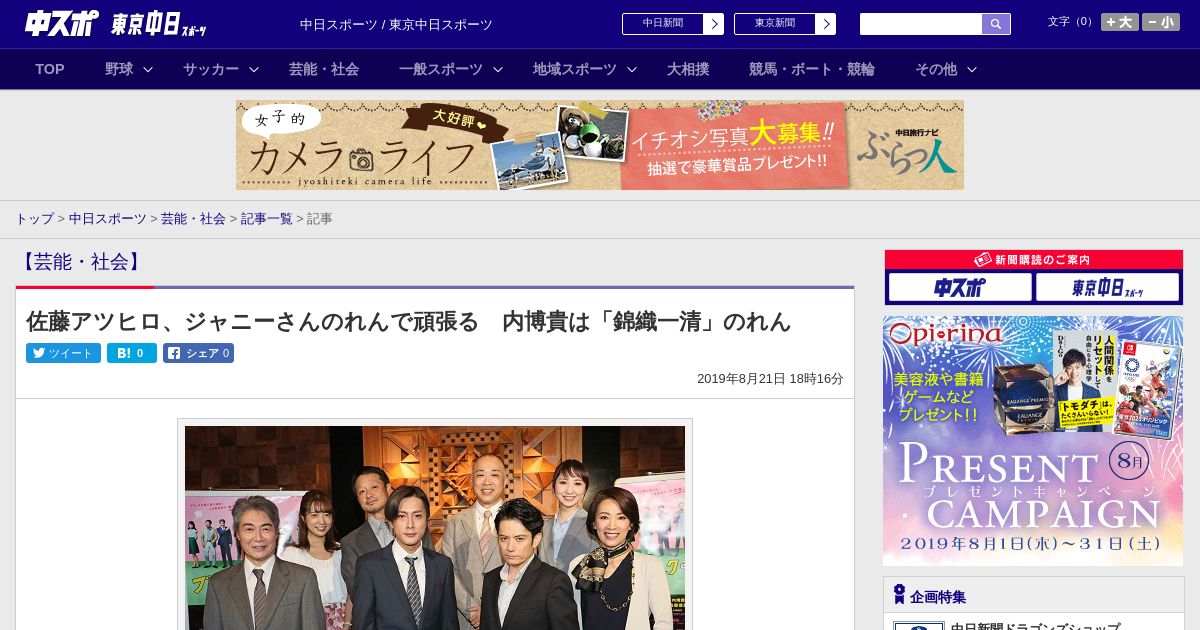Click the トップ breadcrumb link
1200x630 pixels.
(34, 218)
